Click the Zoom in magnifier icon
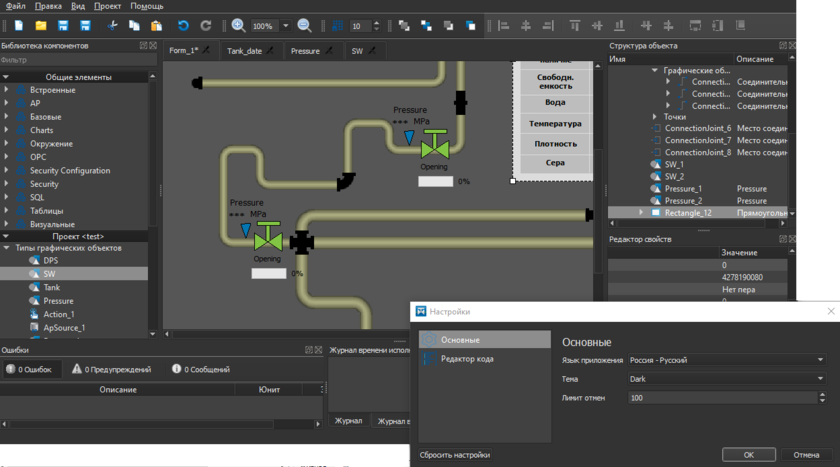Image resolution: width=840 pixels, height=467 pixels. 238,25
